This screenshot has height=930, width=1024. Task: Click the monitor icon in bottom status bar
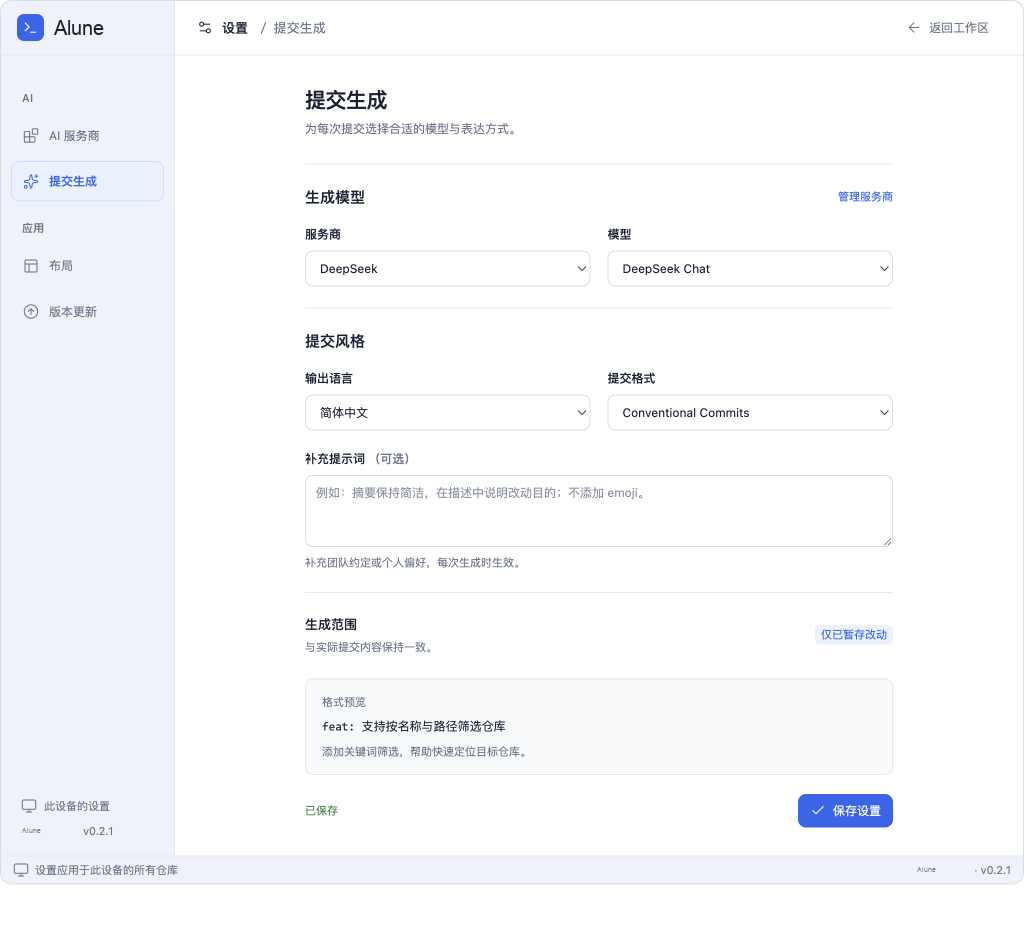[x=21, y=870]
